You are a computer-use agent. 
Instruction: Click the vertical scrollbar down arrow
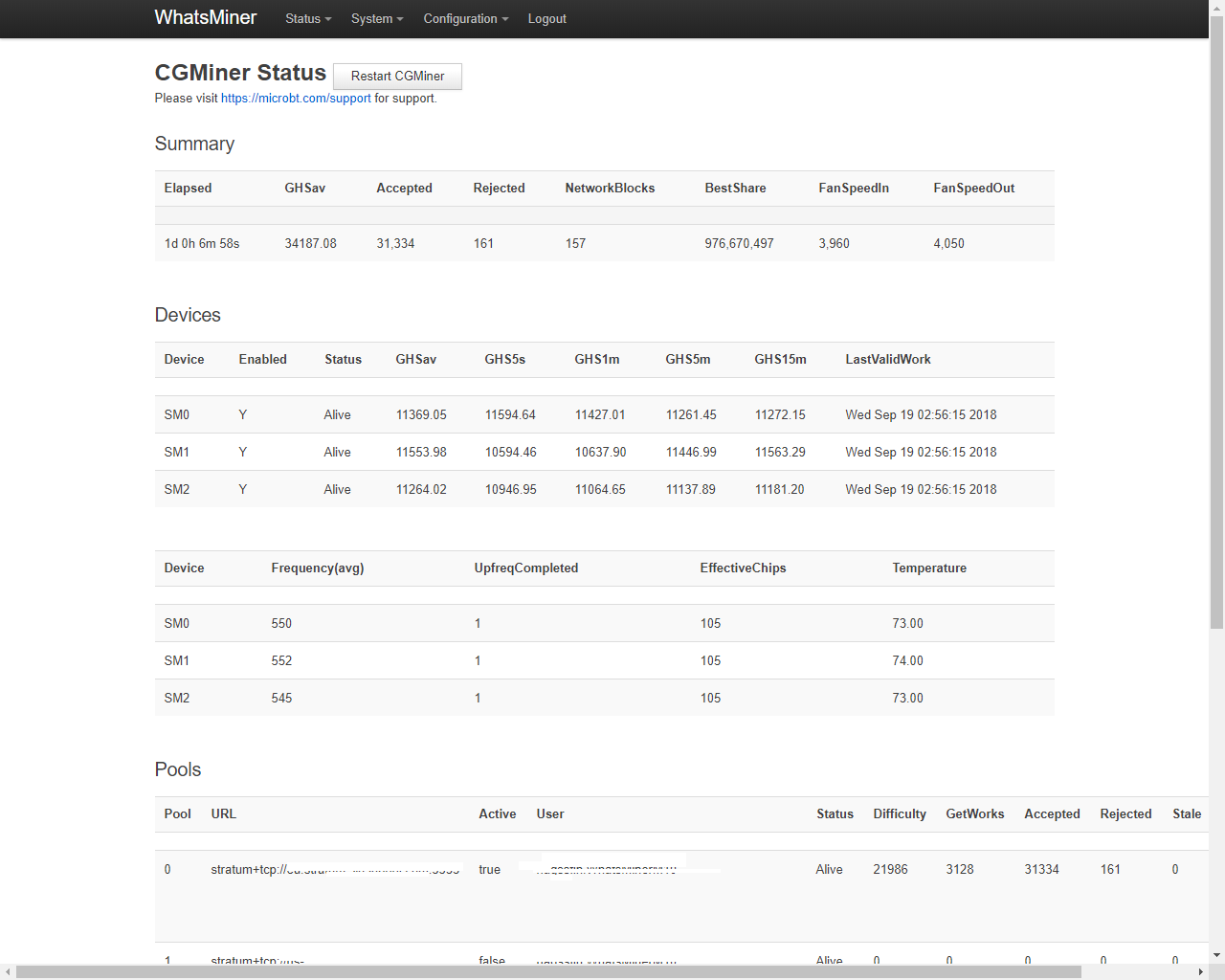[1216, 955]
